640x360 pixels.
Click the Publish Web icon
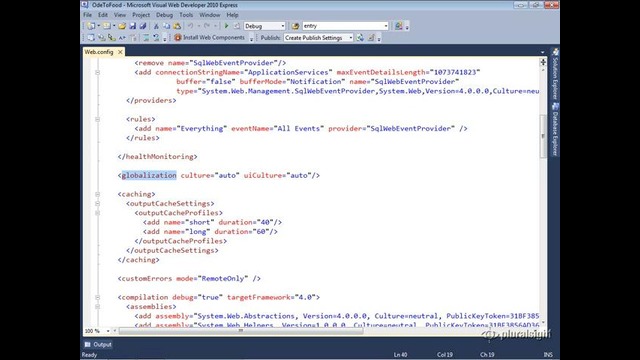(360, 38)
